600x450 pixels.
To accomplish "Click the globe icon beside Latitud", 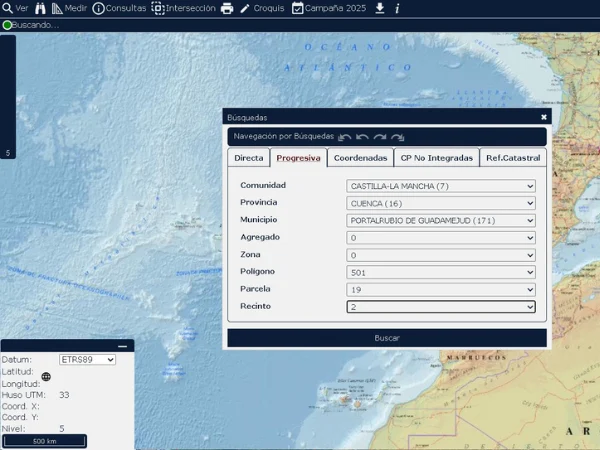I will pos(46,377).
